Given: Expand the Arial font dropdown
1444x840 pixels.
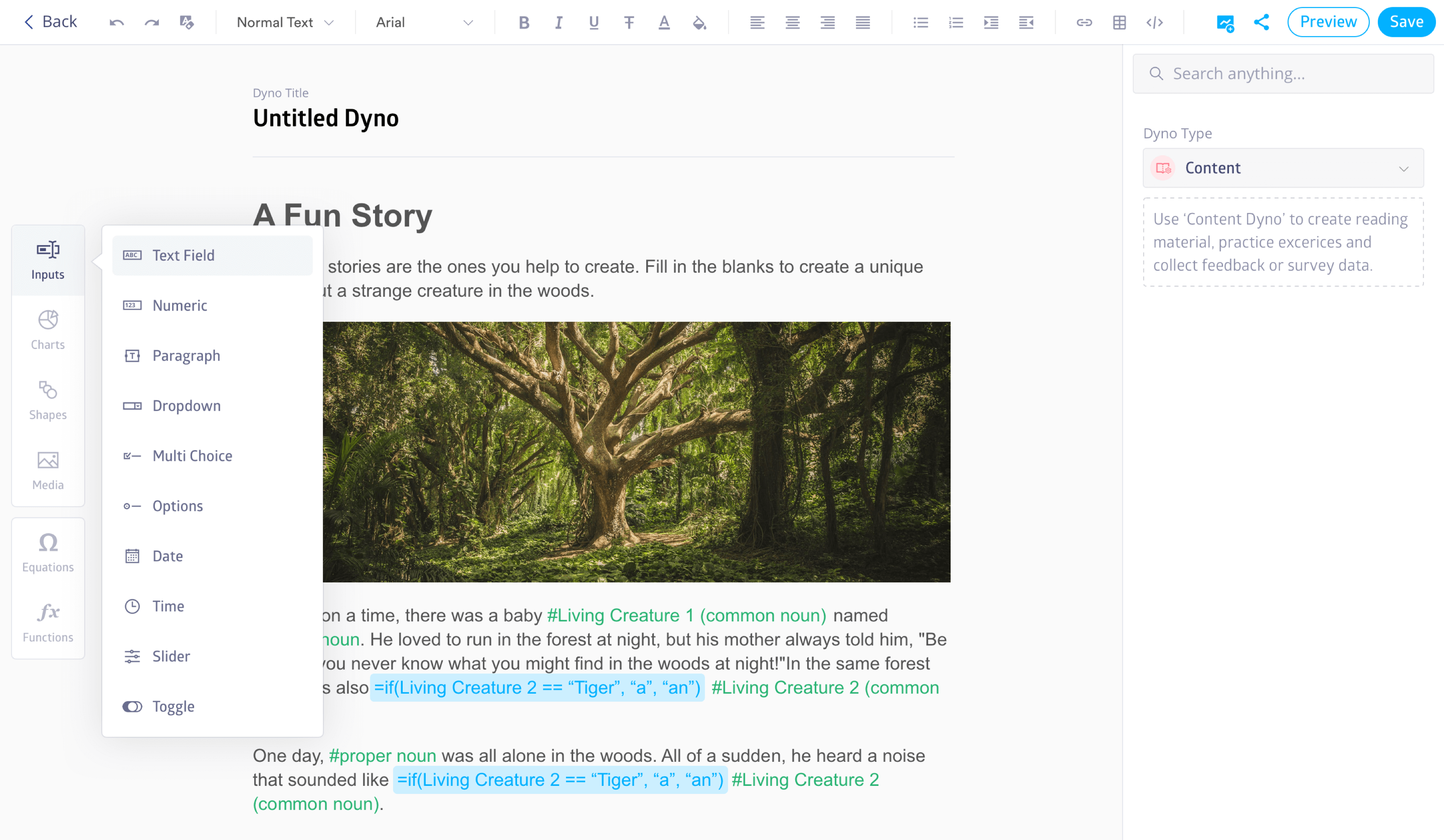Looking at the screenshot, I should click(x=422, y=22).
